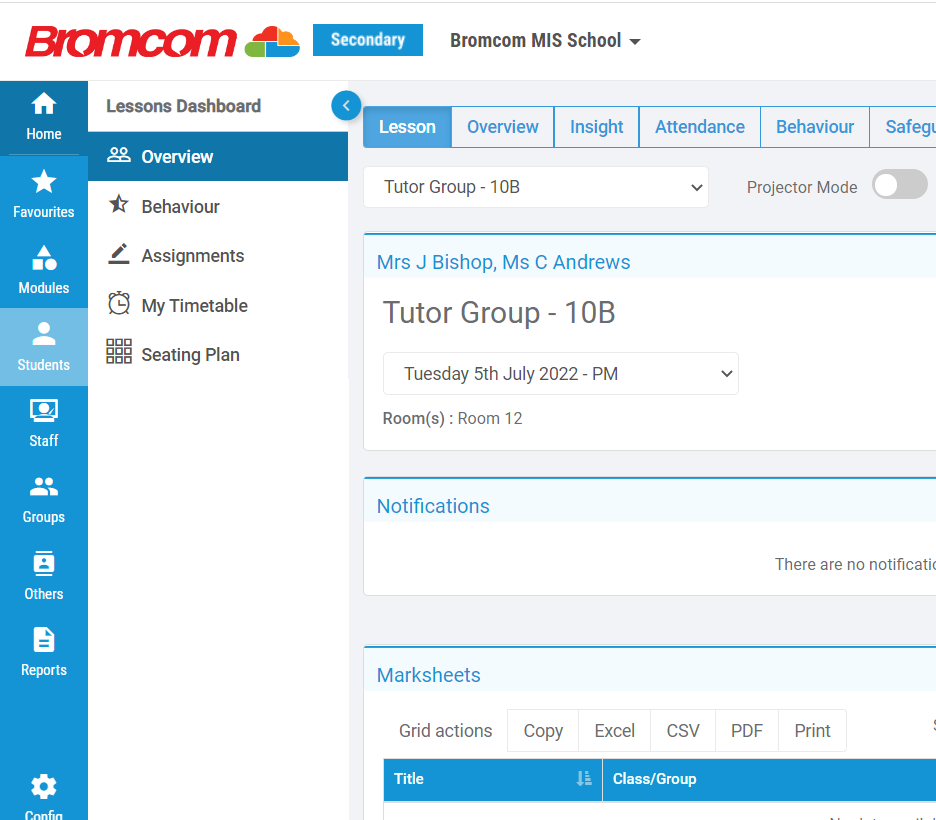Open the Others contact icon
Image resolution: width=936 pixels, height=820 pixels.
pos(44,563)
